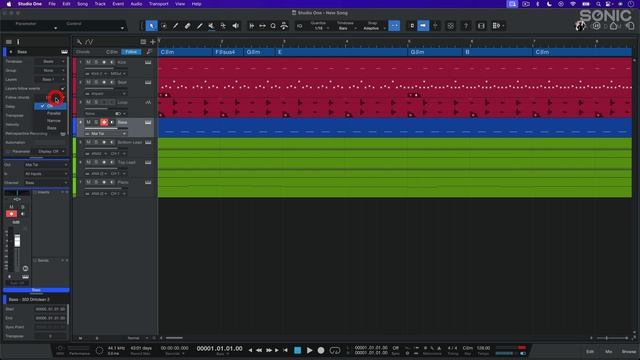Solo the Top Lead track
The height and width of the screenshot is (360, 640).
click(96, 162)
